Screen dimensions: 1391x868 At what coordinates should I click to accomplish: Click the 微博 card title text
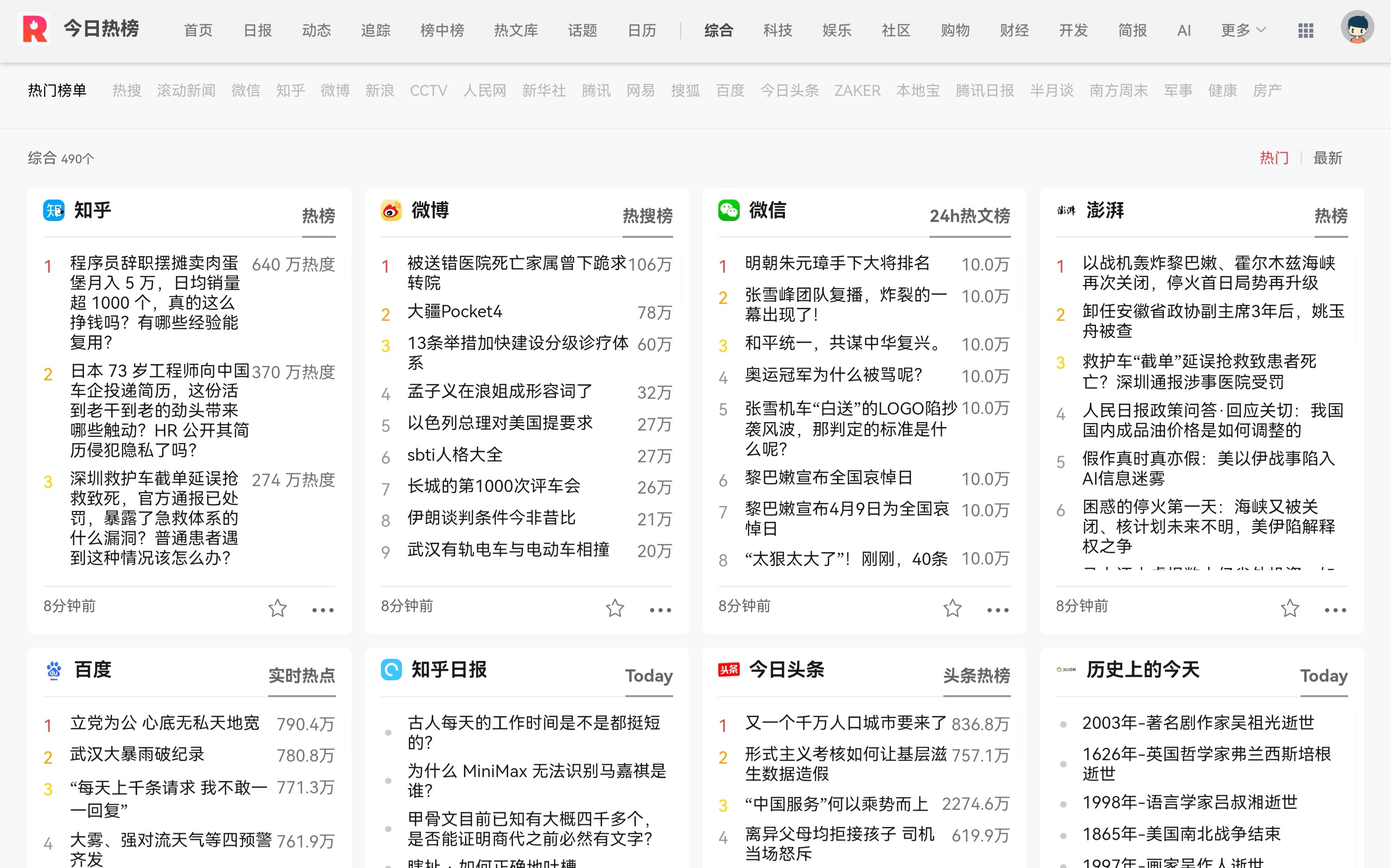[430, 210]
